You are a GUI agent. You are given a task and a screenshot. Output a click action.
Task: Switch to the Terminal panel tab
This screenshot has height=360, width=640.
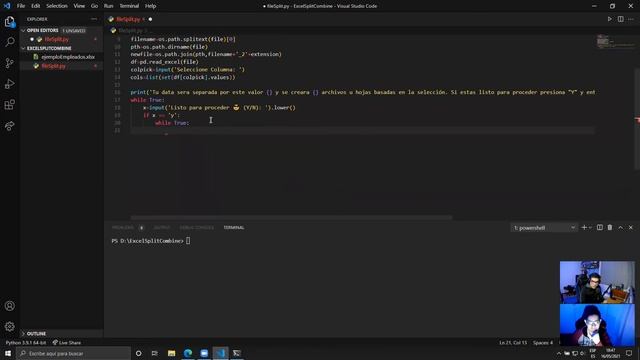point(233,227)
